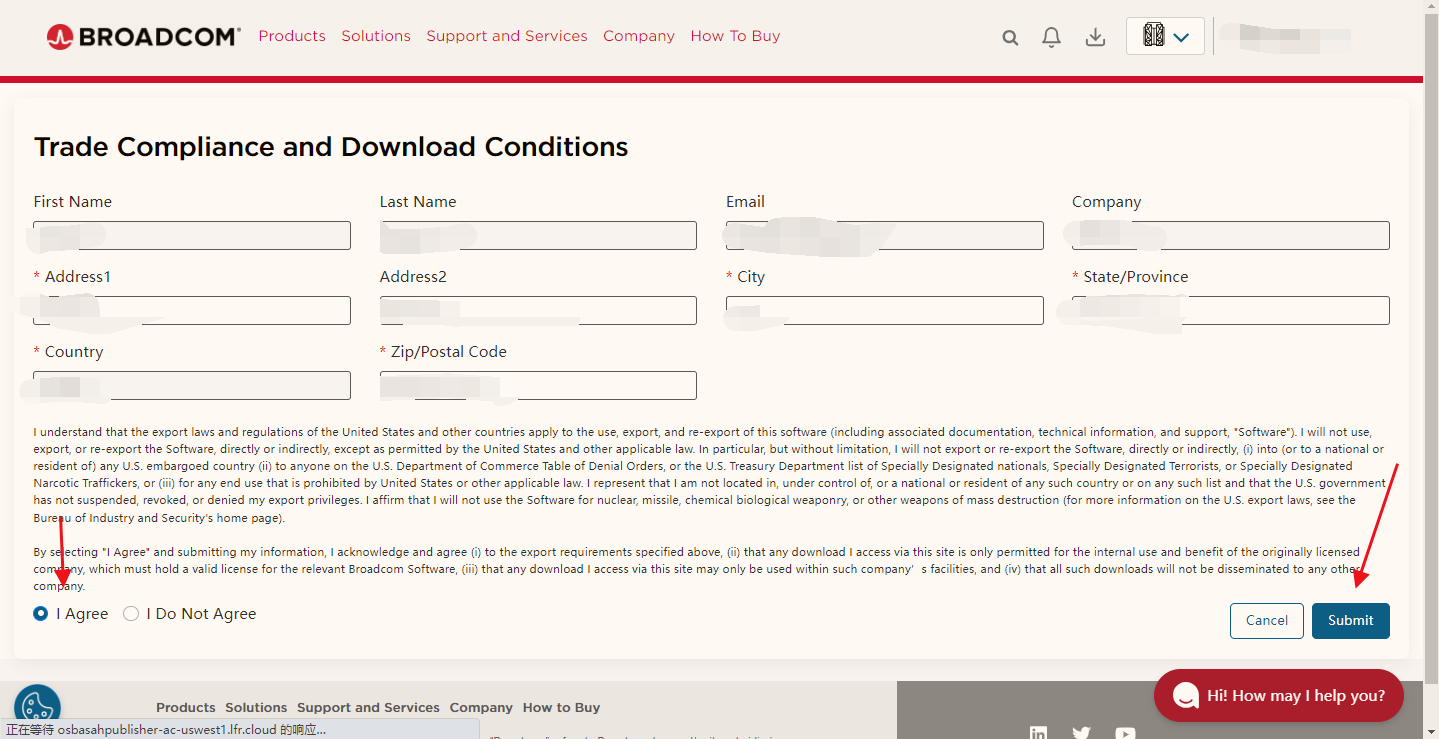Focus the State/Province input field
This screenshot has width=1439, height=739.
tap(1231, 310)
